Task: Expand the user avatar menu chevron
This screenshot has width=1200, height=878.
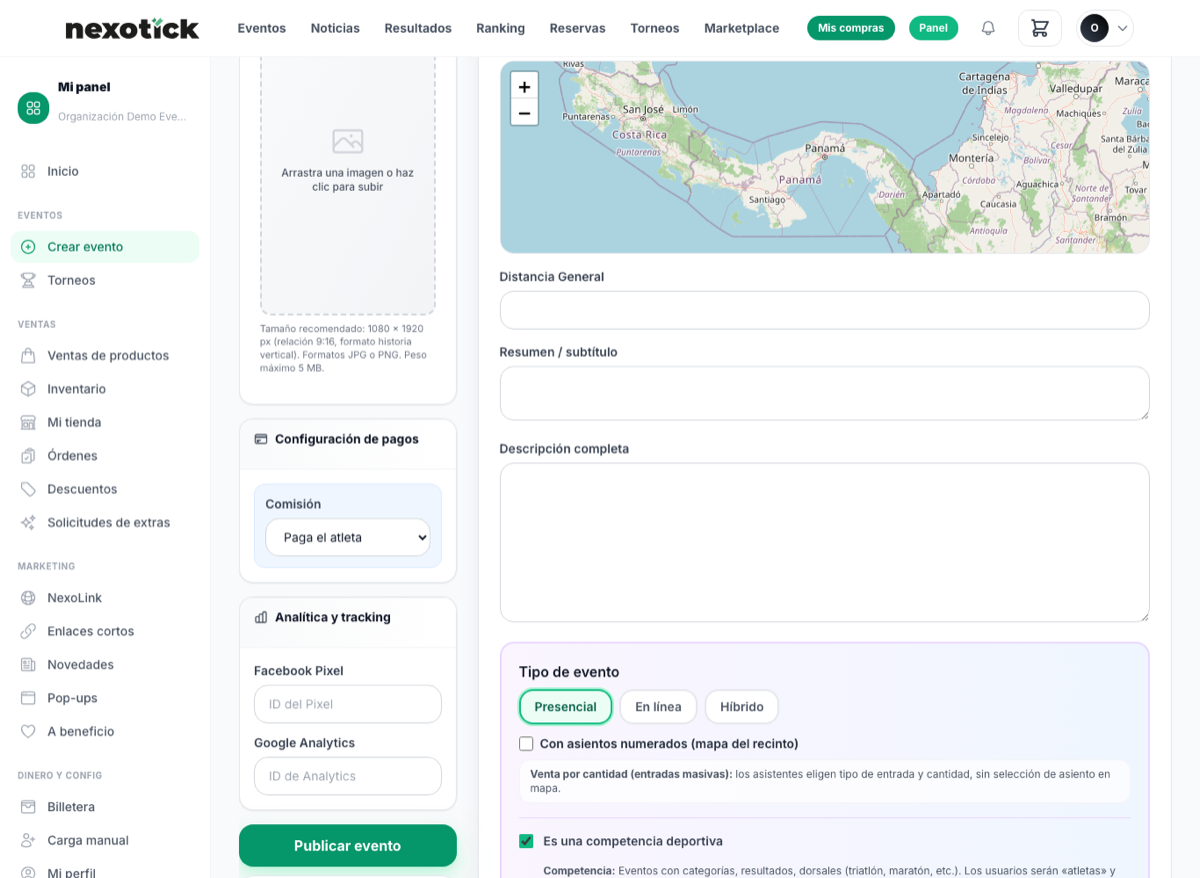Action: tap(1122, 29)
